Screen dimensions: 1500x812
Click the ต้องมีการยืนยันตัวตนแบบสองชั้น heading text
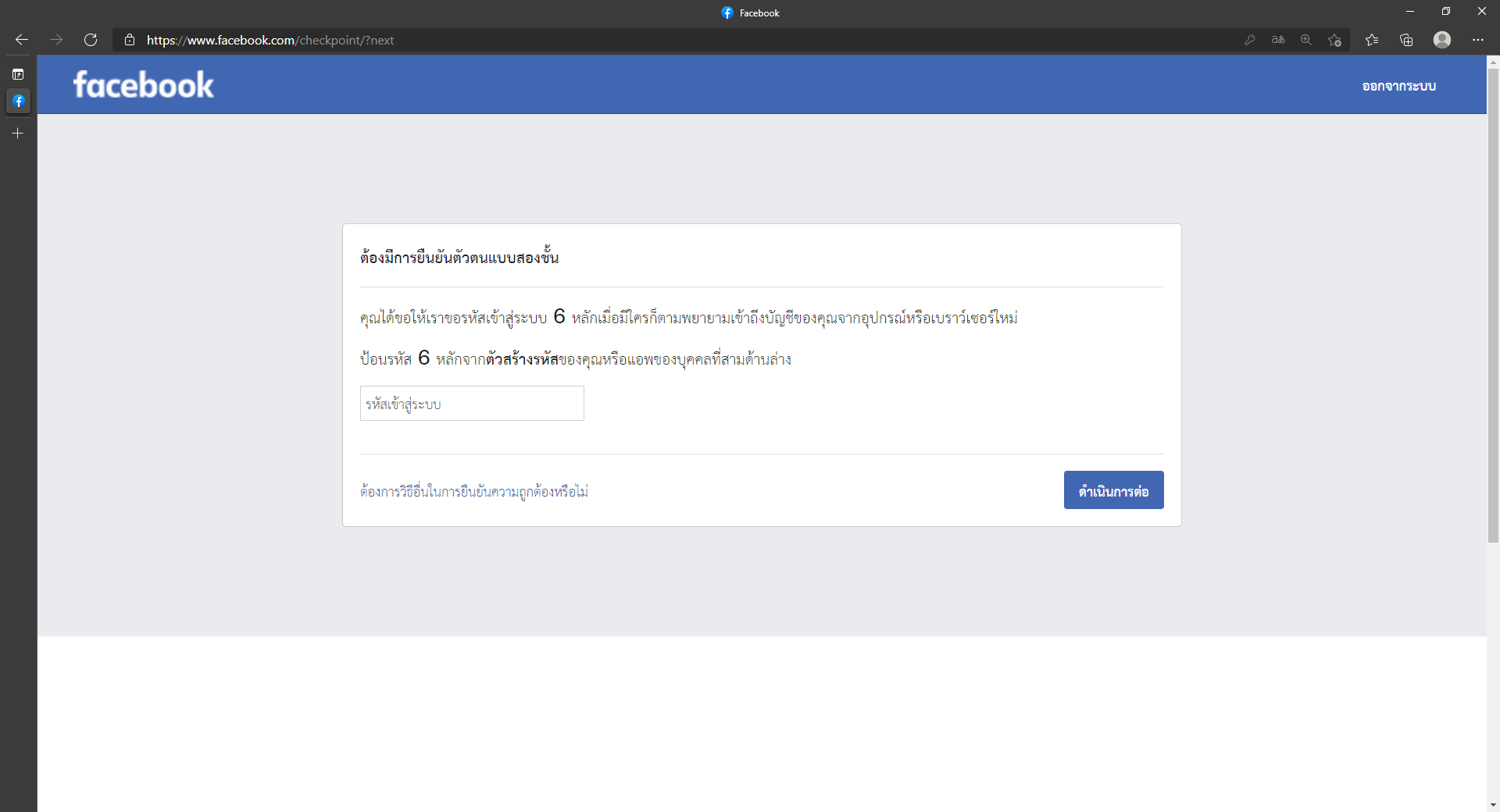tap(459, 257)
